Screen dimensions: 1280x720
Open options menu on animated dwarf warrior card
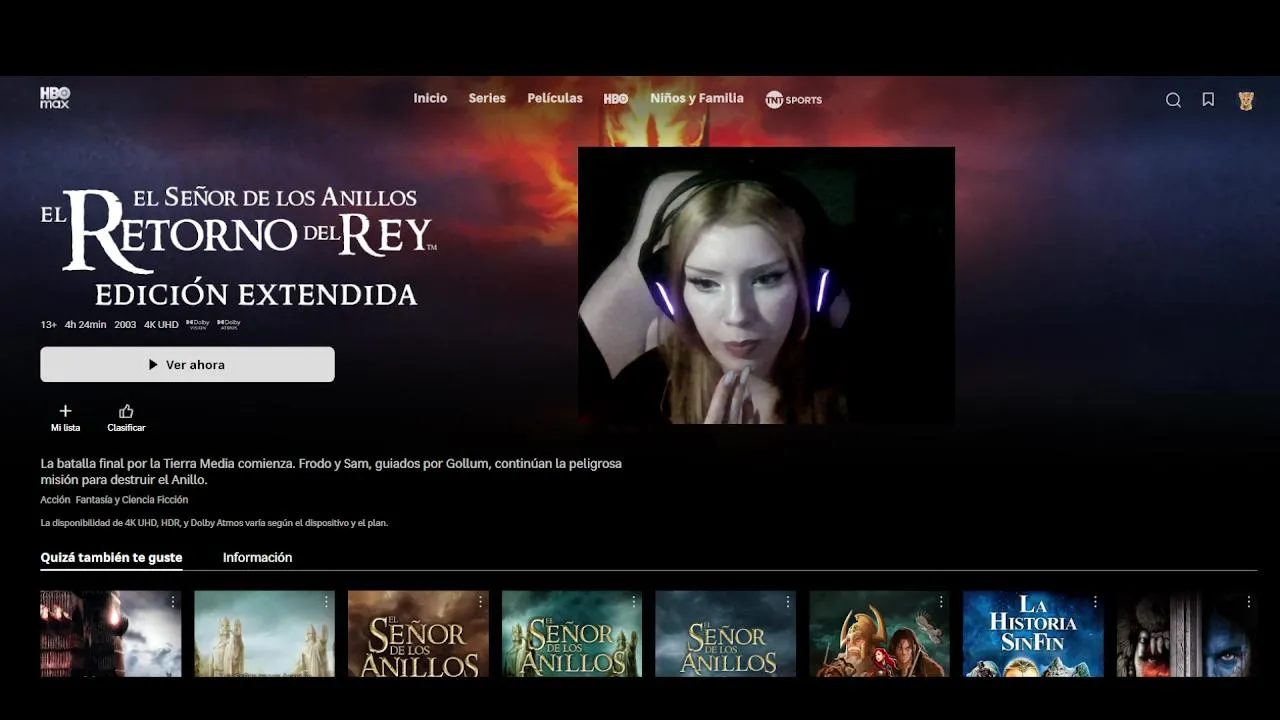point(941,602)
